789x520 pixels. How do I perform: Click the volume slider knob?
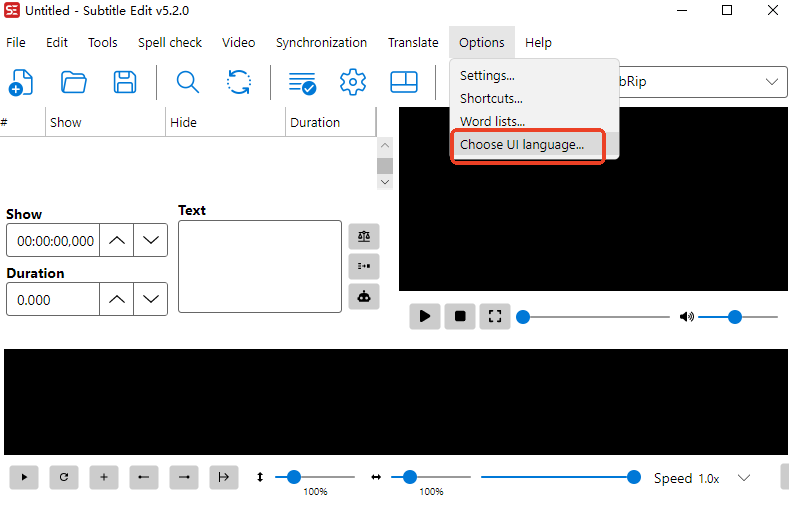click(x=735, y=317)
